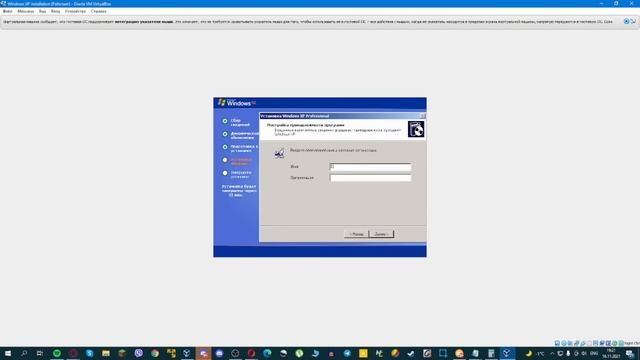This screenshot has width=640, height=360.
Task: Open the Windows notification center
Action: click(x=630, y=353)
